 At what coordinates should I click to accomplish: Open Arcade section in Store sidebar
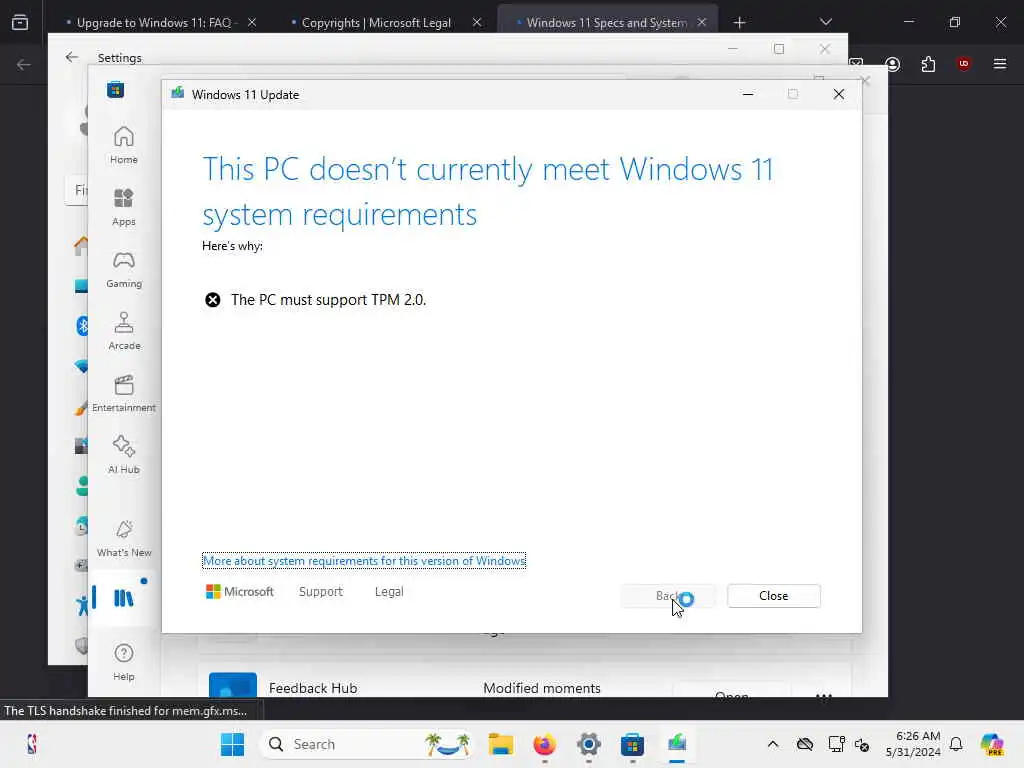(123, 331)
